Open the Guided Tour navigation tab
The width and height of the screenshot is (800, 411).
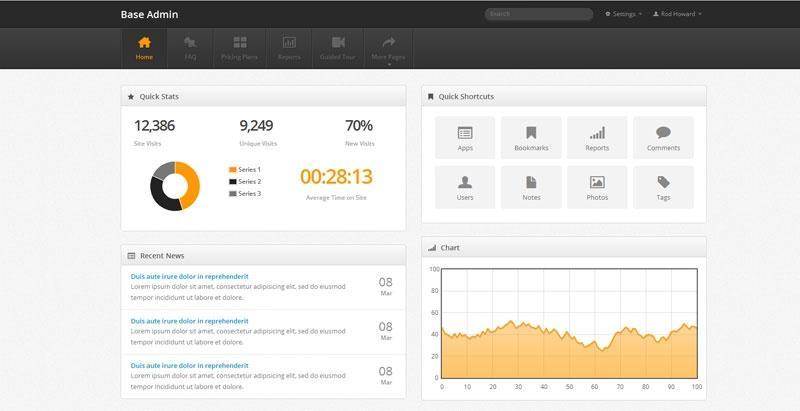(x=338, y=48)
